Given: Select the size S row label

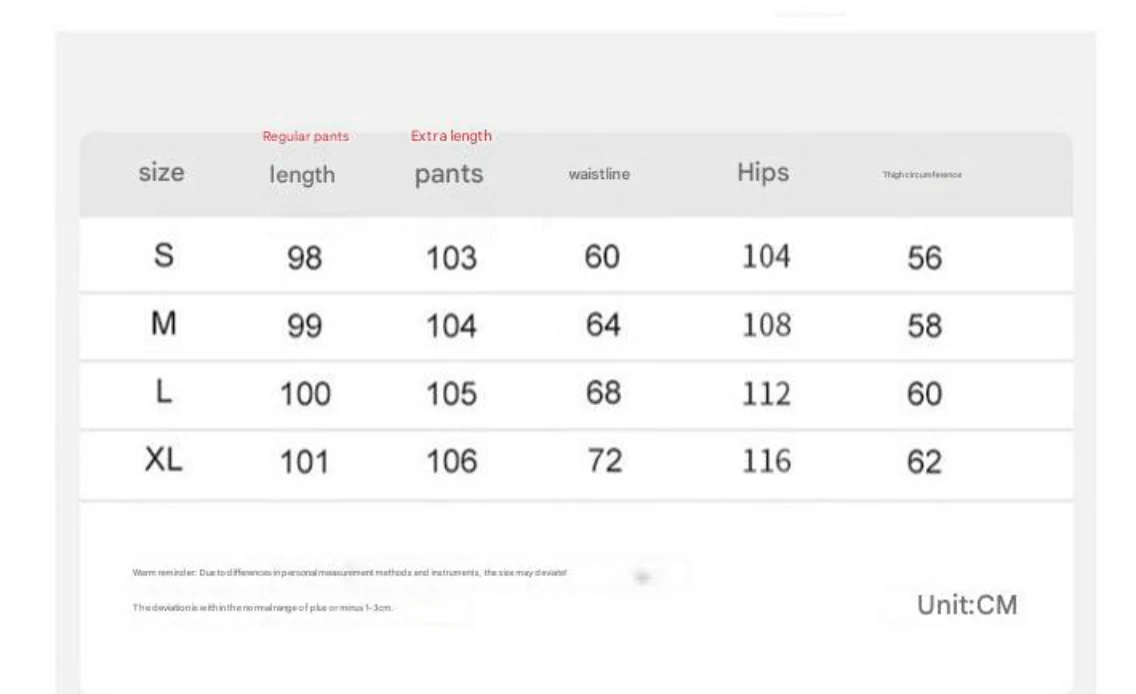Looking at the screenshot, I should pyautogui.click(x=164, y=255).
